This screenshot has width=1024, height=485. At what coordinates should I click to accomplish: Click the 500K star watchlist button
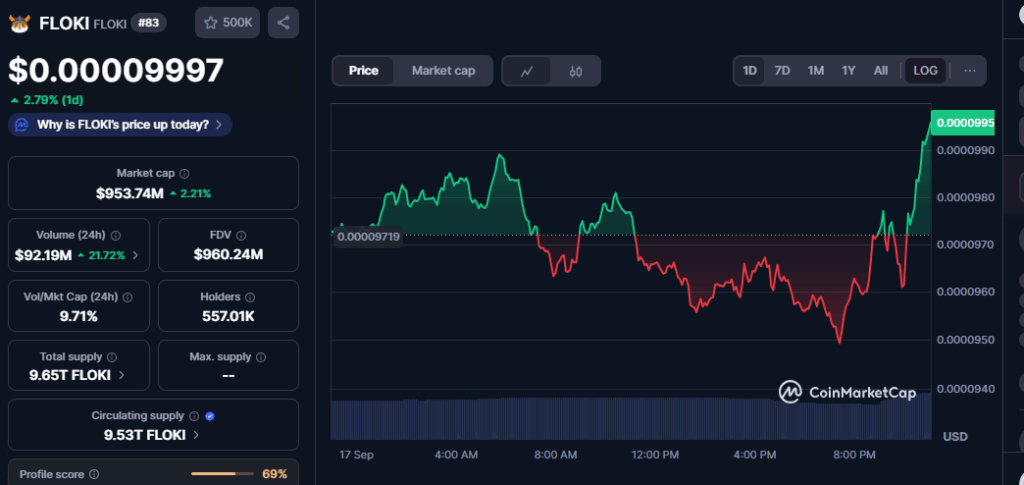click(226, 22)
